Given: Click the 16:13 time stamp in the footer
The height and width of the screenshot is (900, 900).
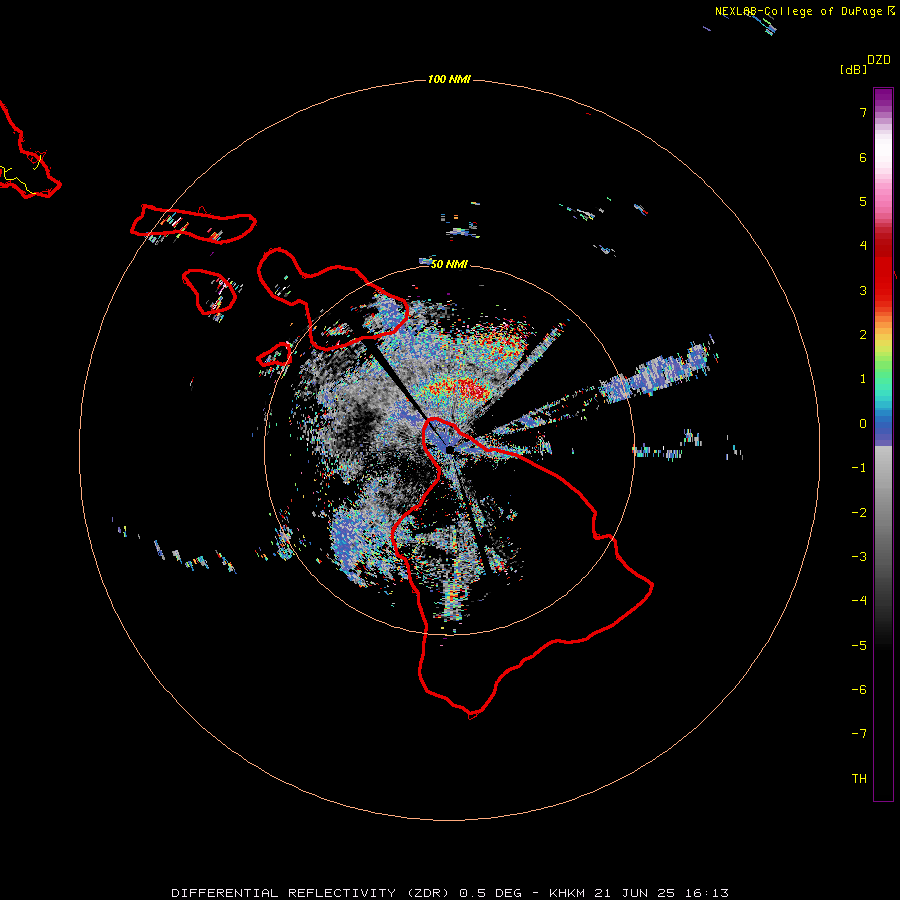Looking at the screenshot, I should pyautogui.click(x=707, y=893).
